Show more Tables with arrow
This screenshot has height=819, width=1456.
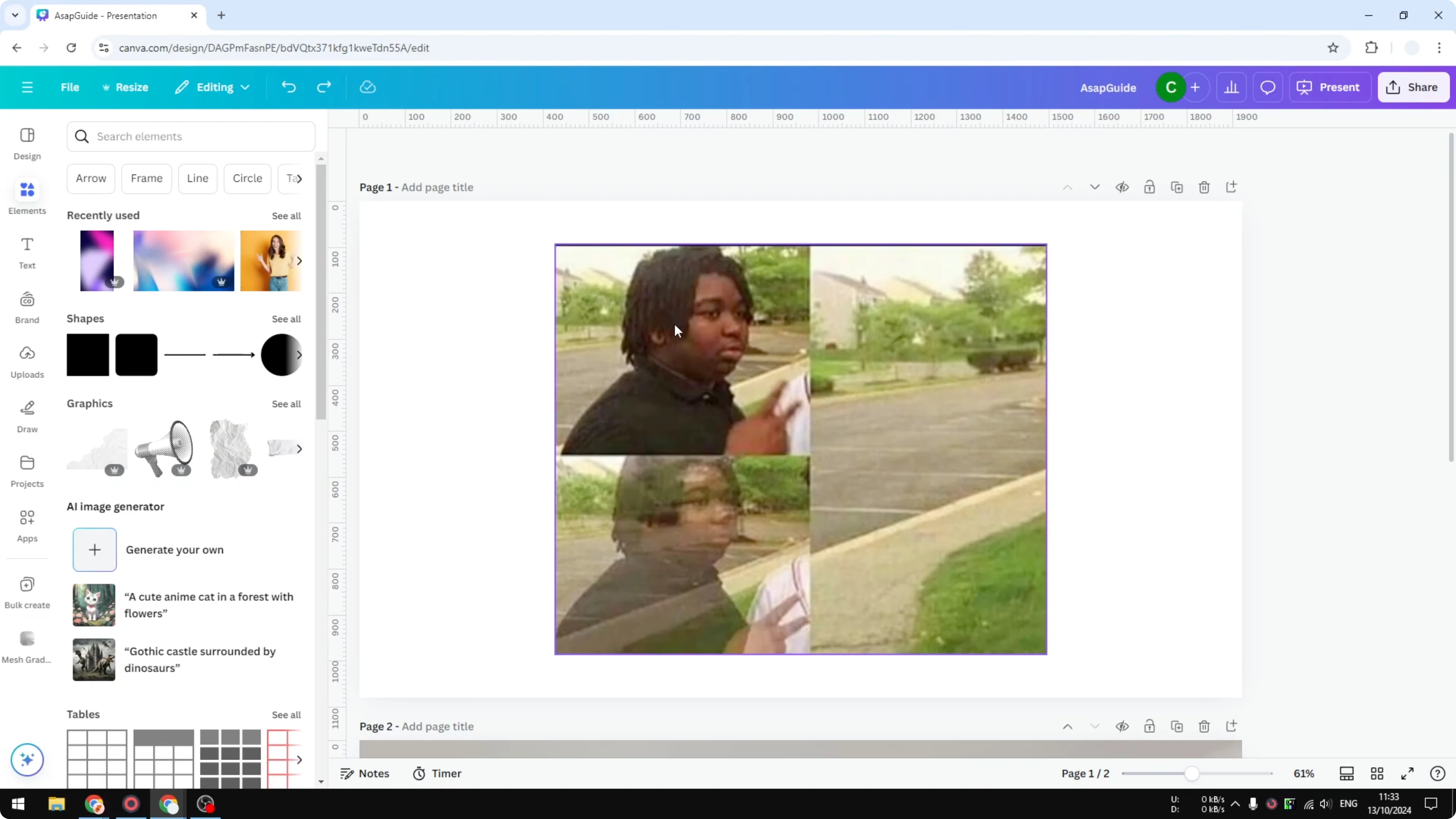pyautogui.click(x=299, y=760)
